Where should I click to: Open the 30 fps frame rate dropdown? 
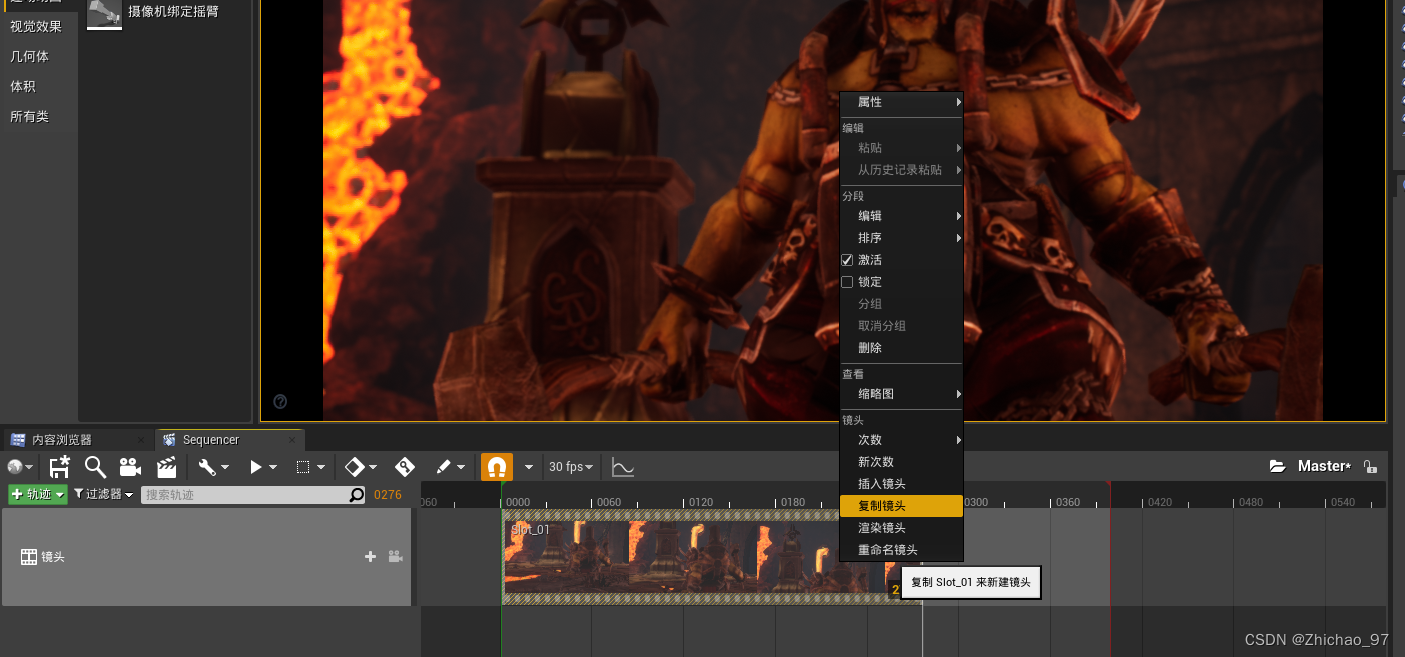coord(571,467)
